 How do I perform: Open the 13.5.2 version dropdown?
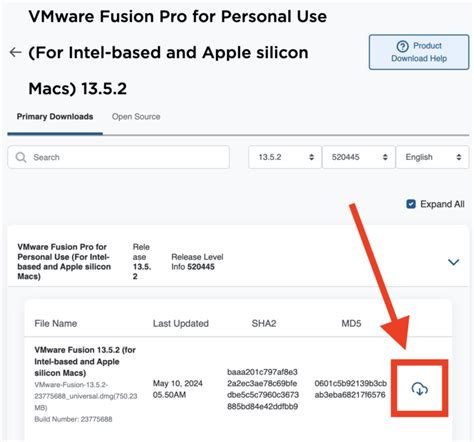click(285, 157)
